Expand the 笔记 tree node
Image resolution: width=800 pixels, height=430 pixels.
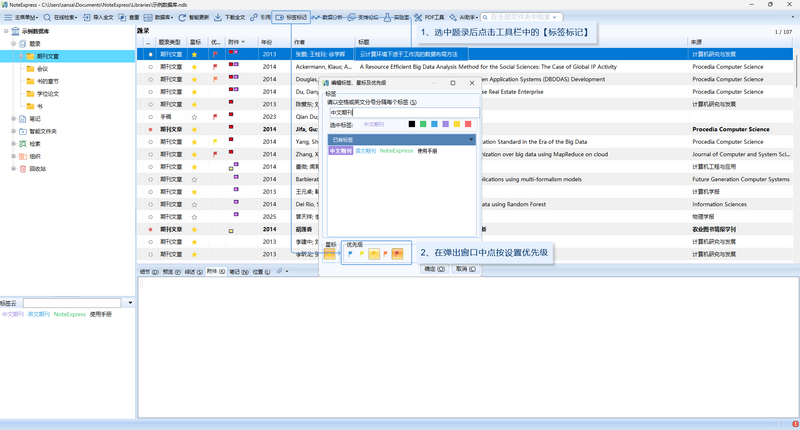click(14, 119)
